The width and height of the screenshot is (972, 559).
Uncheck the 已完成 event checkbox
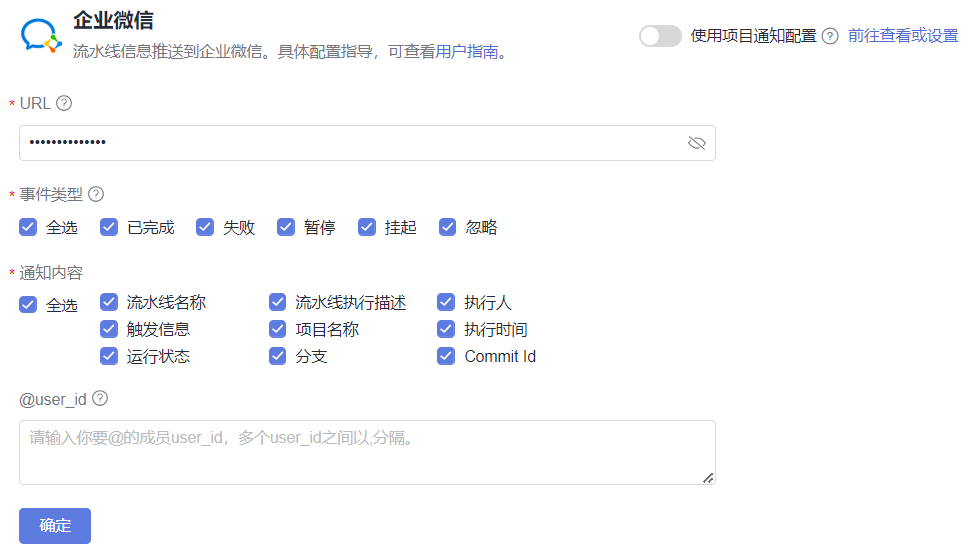click(109, 227)
